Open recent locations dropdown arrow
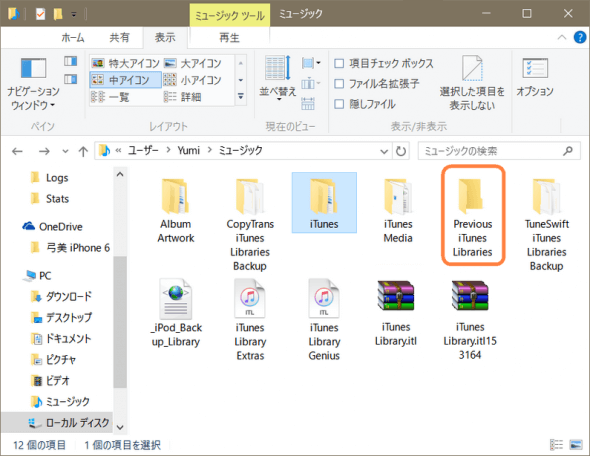Viewport: 590px width, 456px height. pyautogui.click(x=65, y=151)
